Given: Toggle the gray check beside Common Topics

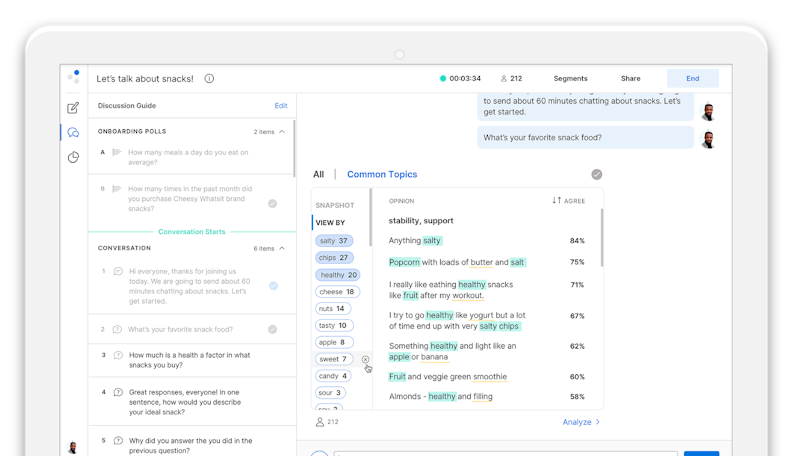Looking at the screenshot, I should pyautogui.click(x=596, y=175).
